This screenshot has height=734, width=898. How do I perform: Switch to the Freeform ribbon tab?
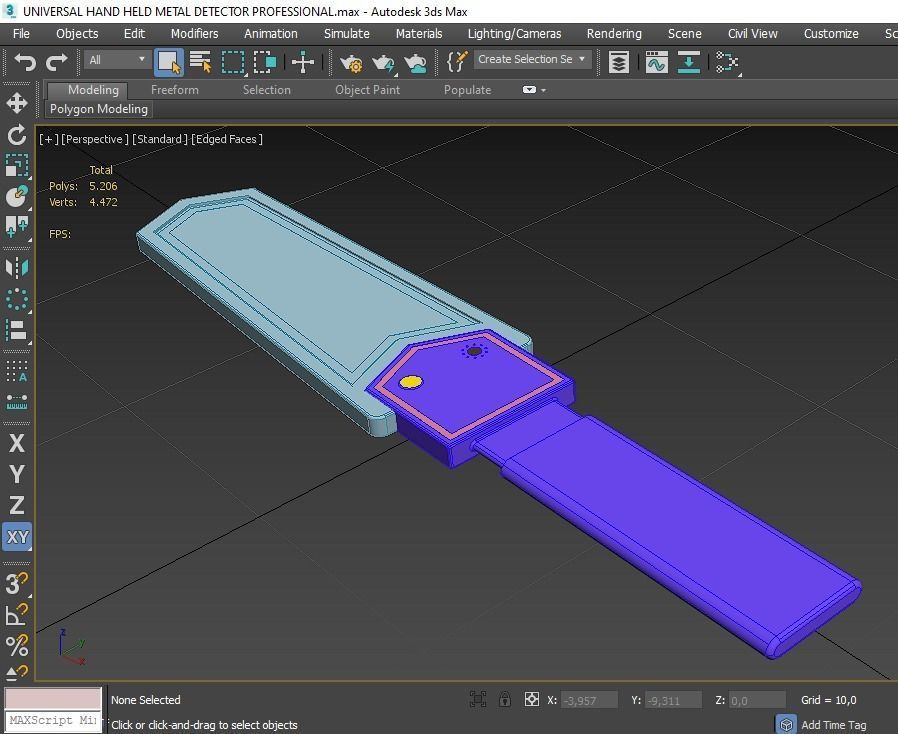point(175,90)
